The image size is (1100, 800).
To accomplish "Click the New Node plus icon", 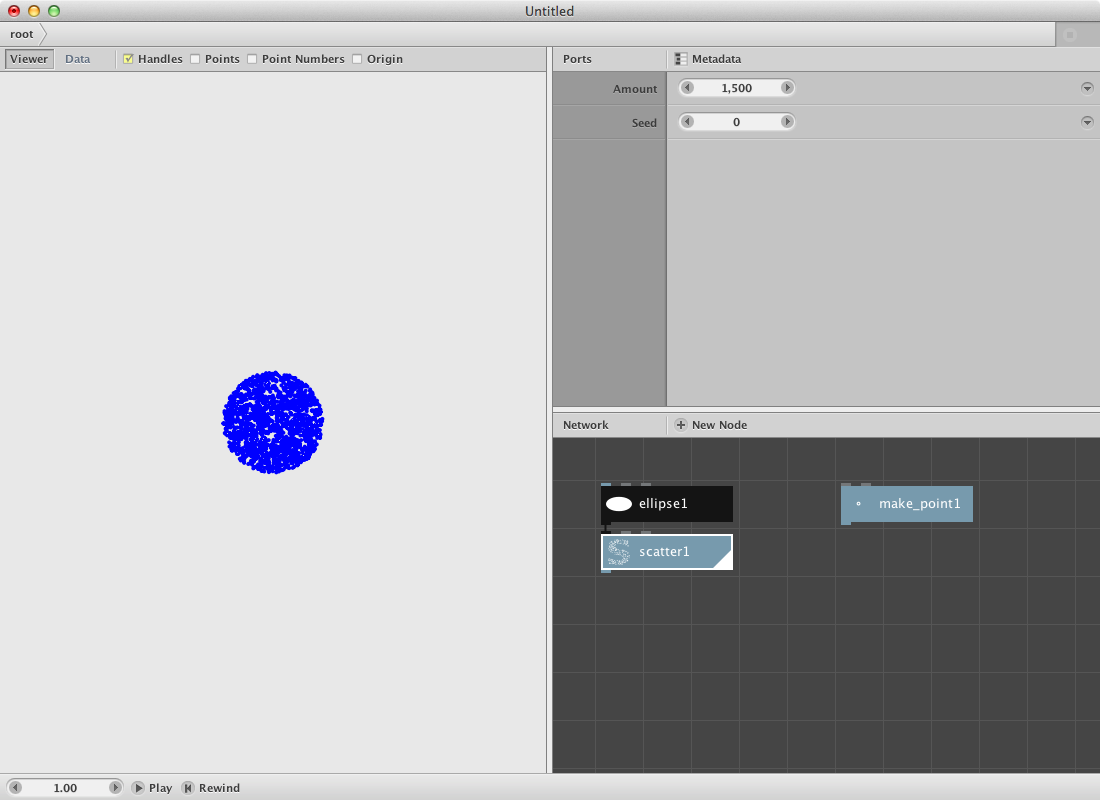I will 681,425.
